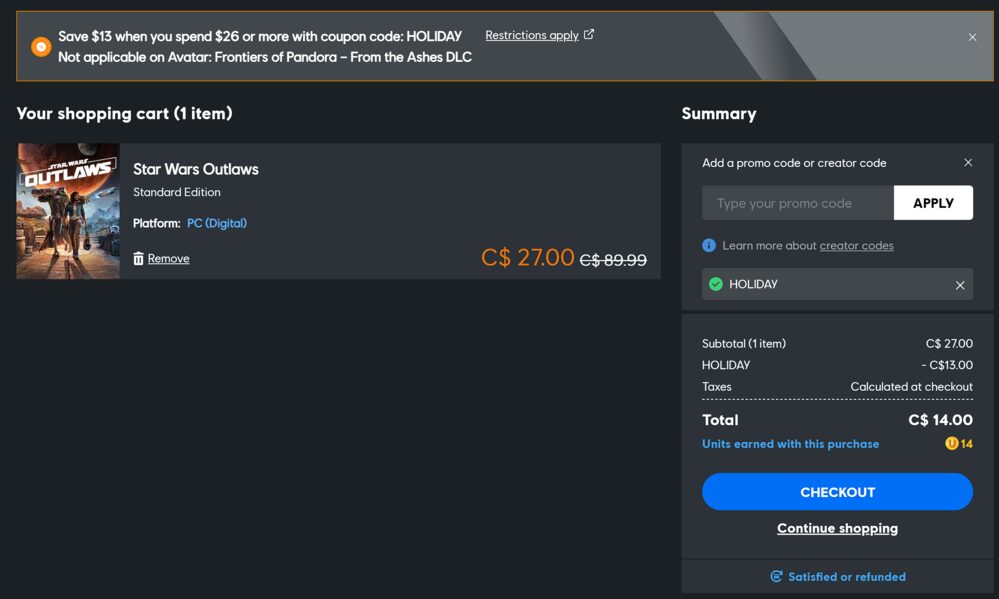Collapse the promo code section
999x599 pixels.
967,163
